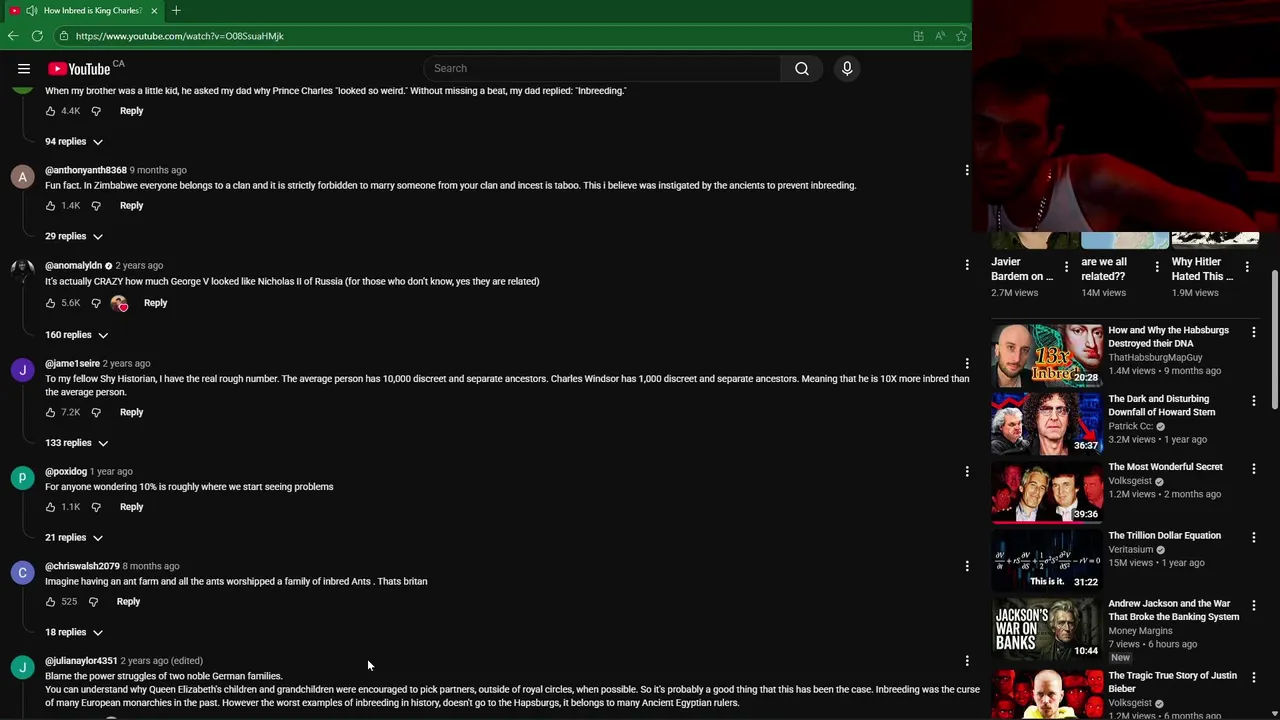Open a new browser tab with plus
Viewport: 1280px width, 720px height.
tap(176, 10)
